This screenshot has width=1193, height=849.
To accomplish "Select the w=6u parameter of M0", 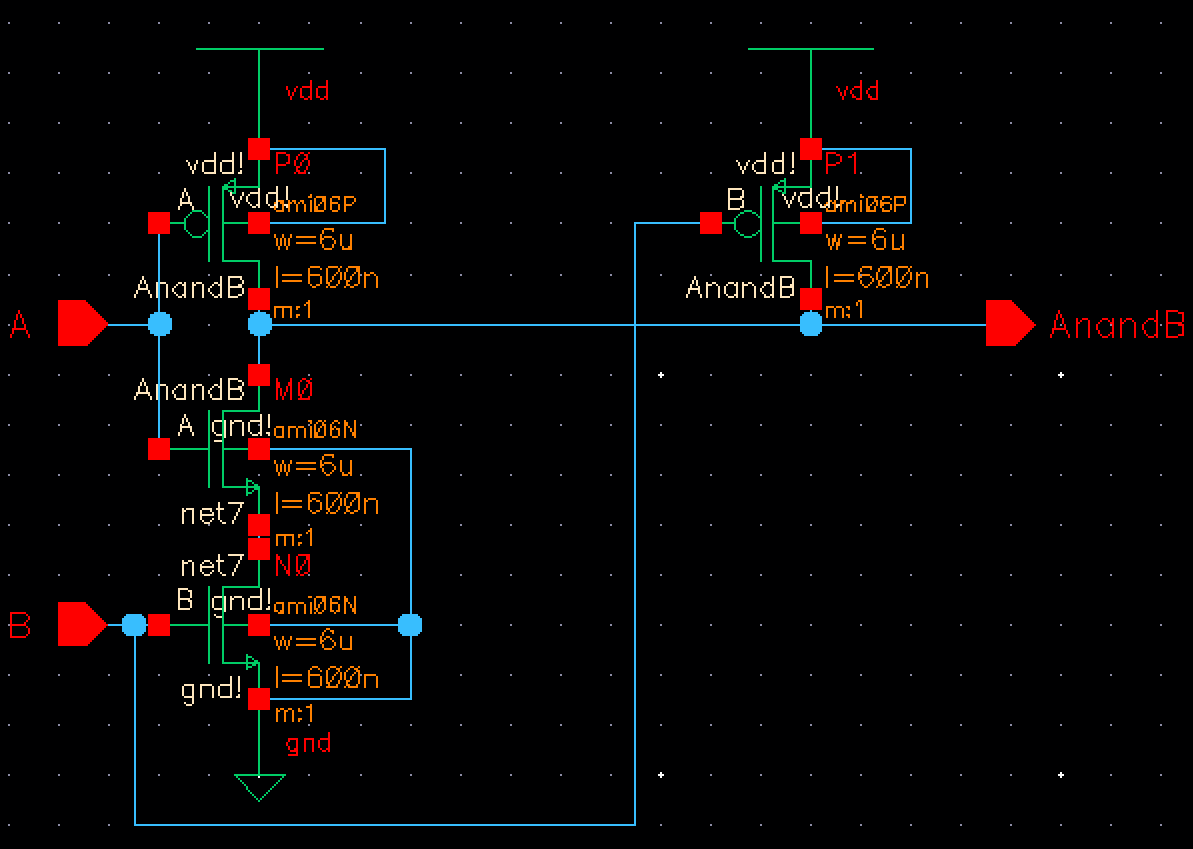I will click(x=313, y=466).
